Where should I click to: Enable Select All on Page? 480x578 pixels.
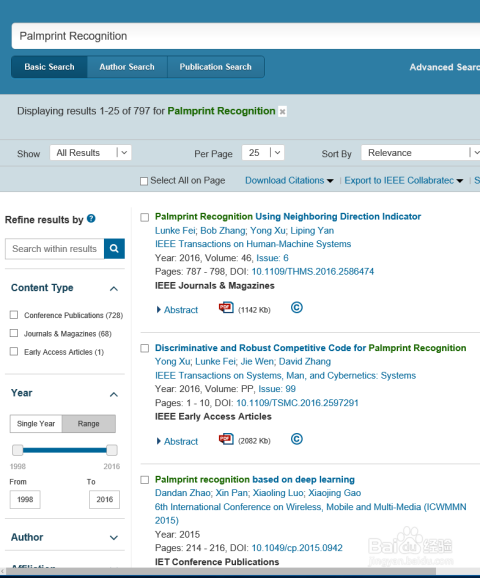coord(144,181)
